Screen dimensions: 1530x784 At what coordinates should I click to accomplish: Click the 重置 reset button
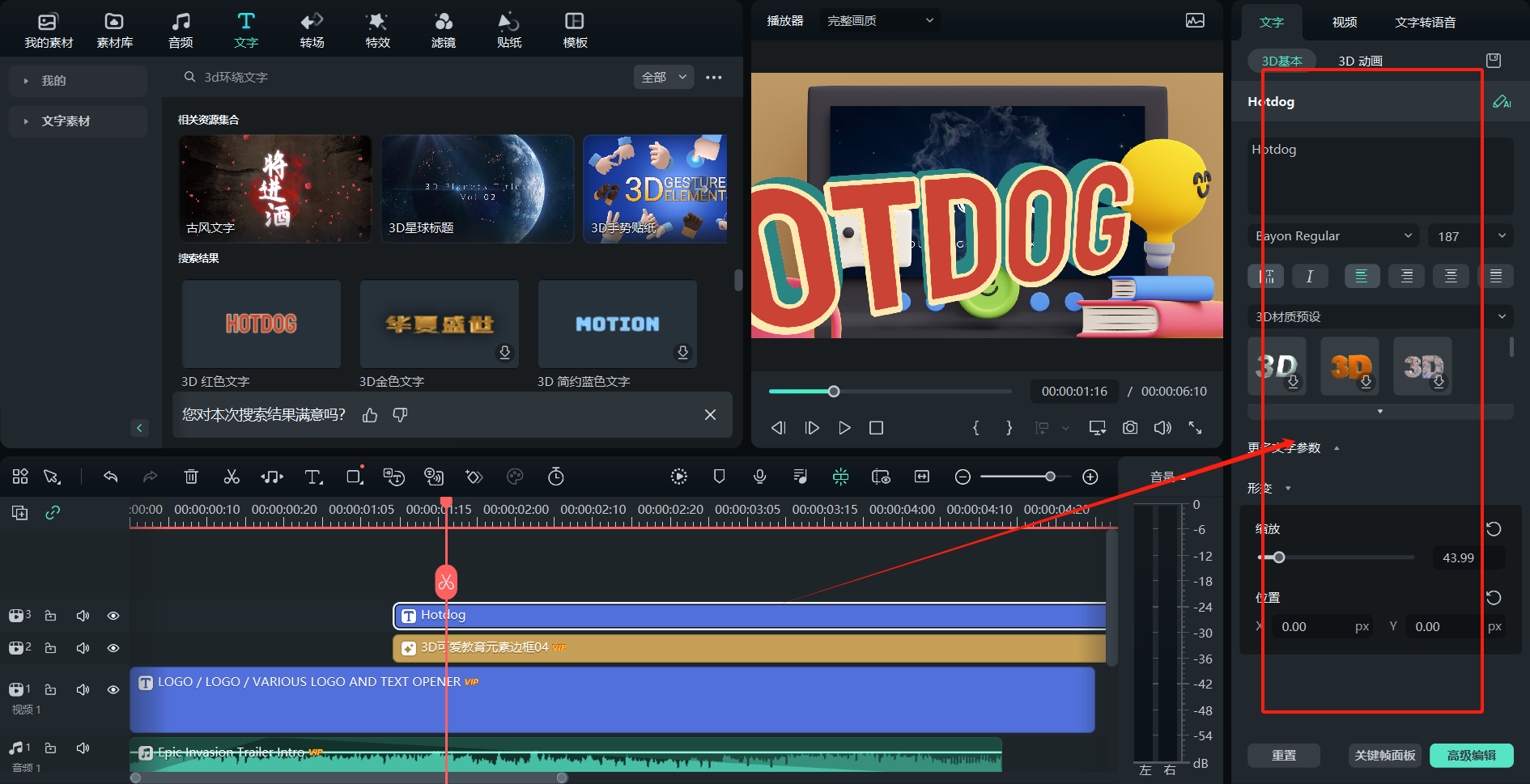1283,756
